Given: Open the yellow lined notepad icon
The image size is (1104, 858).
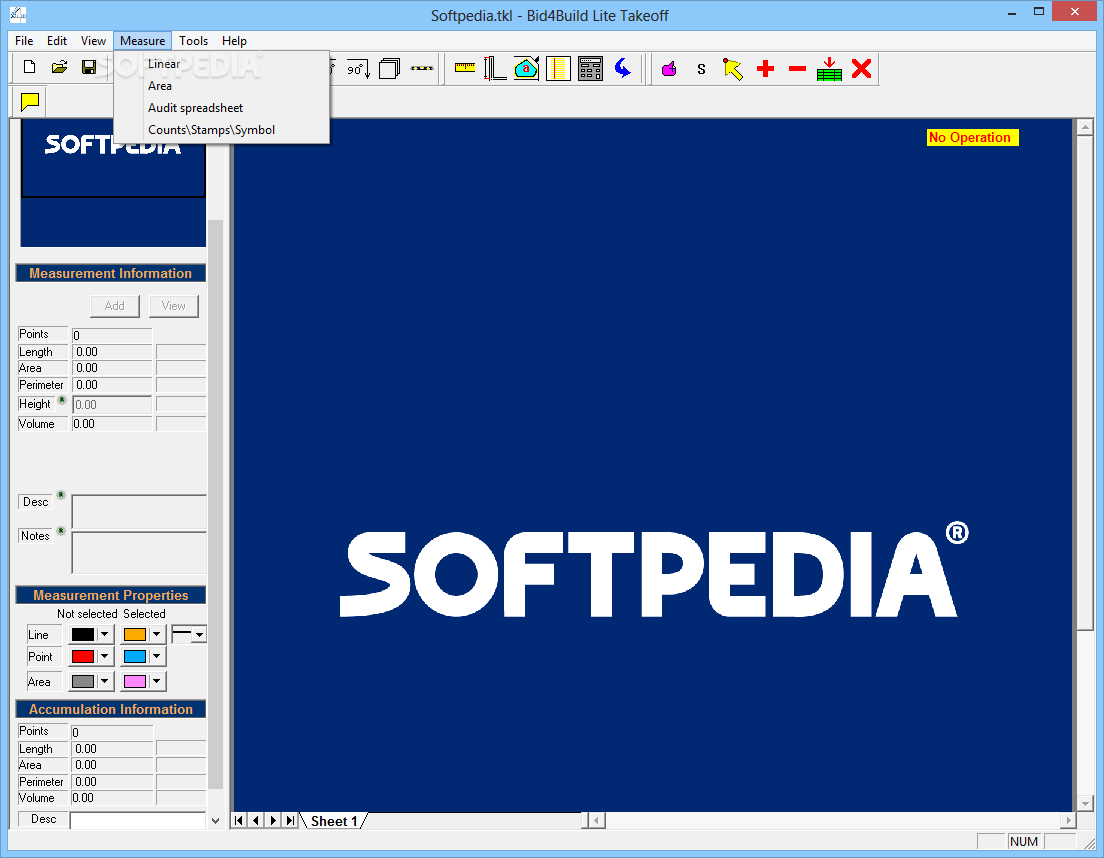Looking at the screenshot, I should [x=558, y=68].
